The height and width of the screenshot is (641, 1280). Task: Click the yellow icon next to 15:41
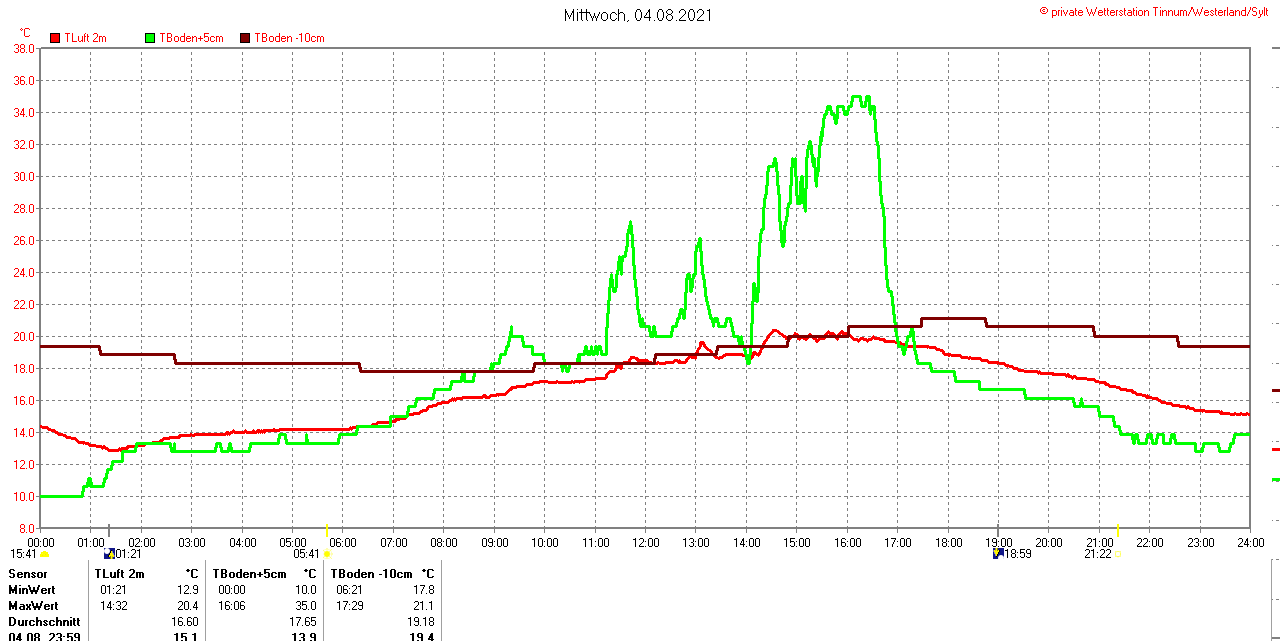point(44,554)
